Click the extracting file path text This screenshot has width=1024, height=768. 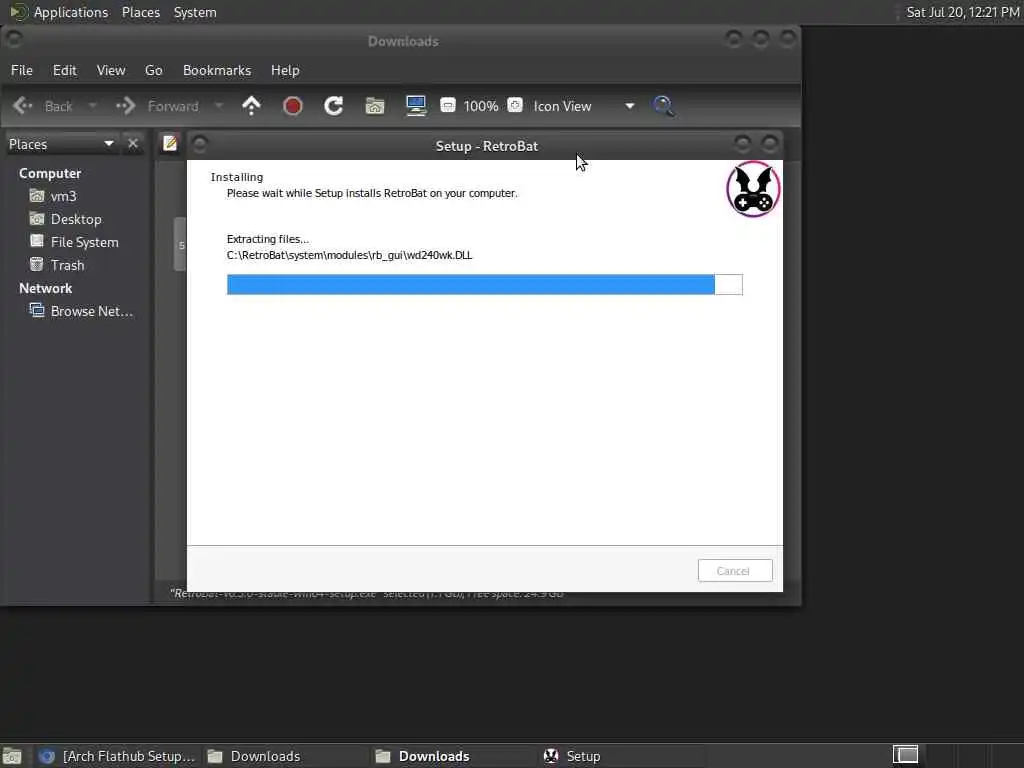pos(349,255)
